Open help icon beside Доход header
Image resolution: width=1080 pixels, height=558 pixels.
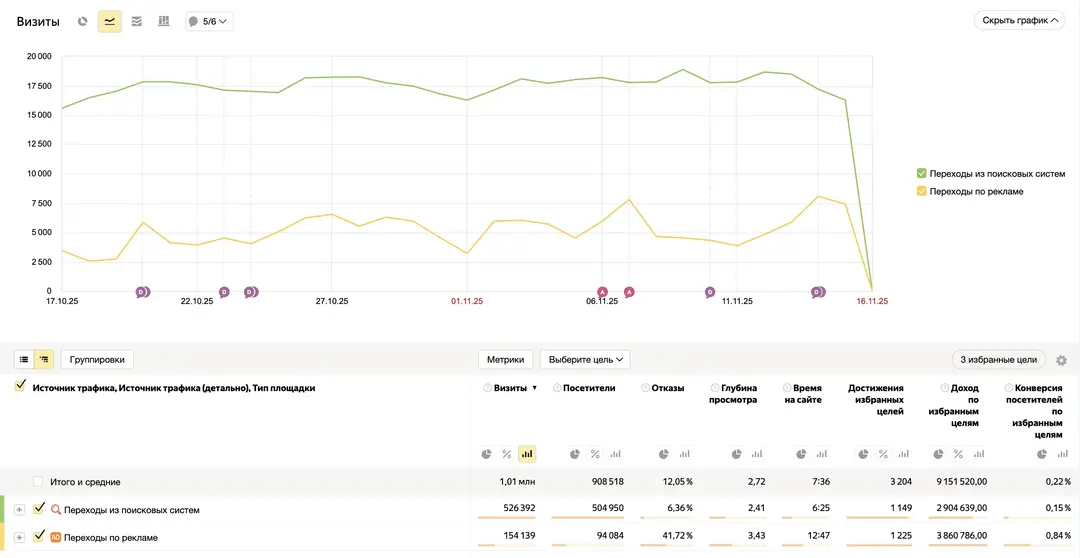[x=946, y=388]
